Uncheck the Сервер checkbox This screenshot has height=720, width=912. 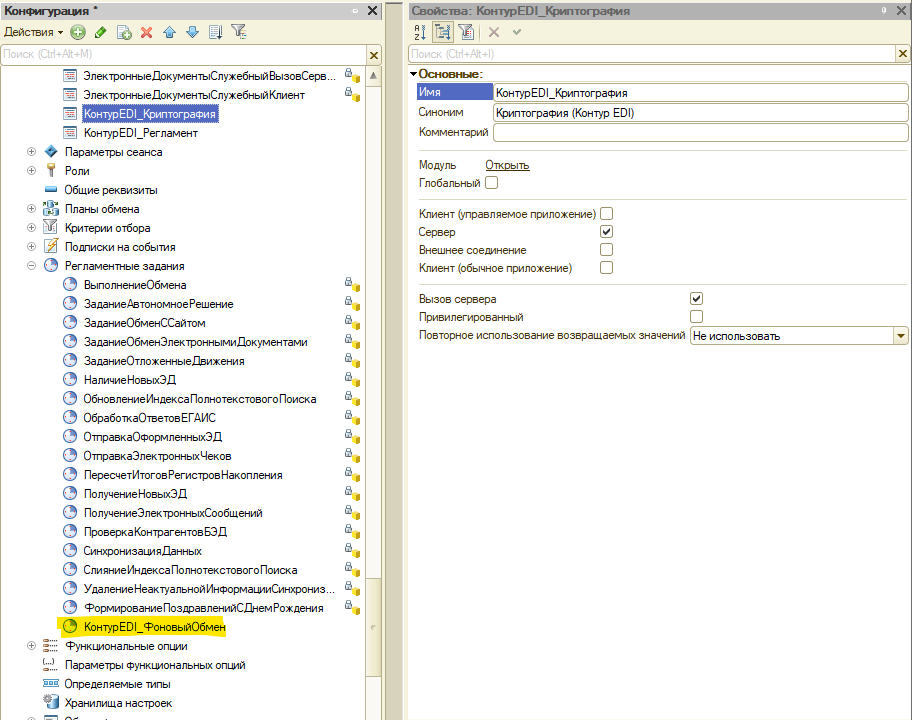click(x=606, y=231)
